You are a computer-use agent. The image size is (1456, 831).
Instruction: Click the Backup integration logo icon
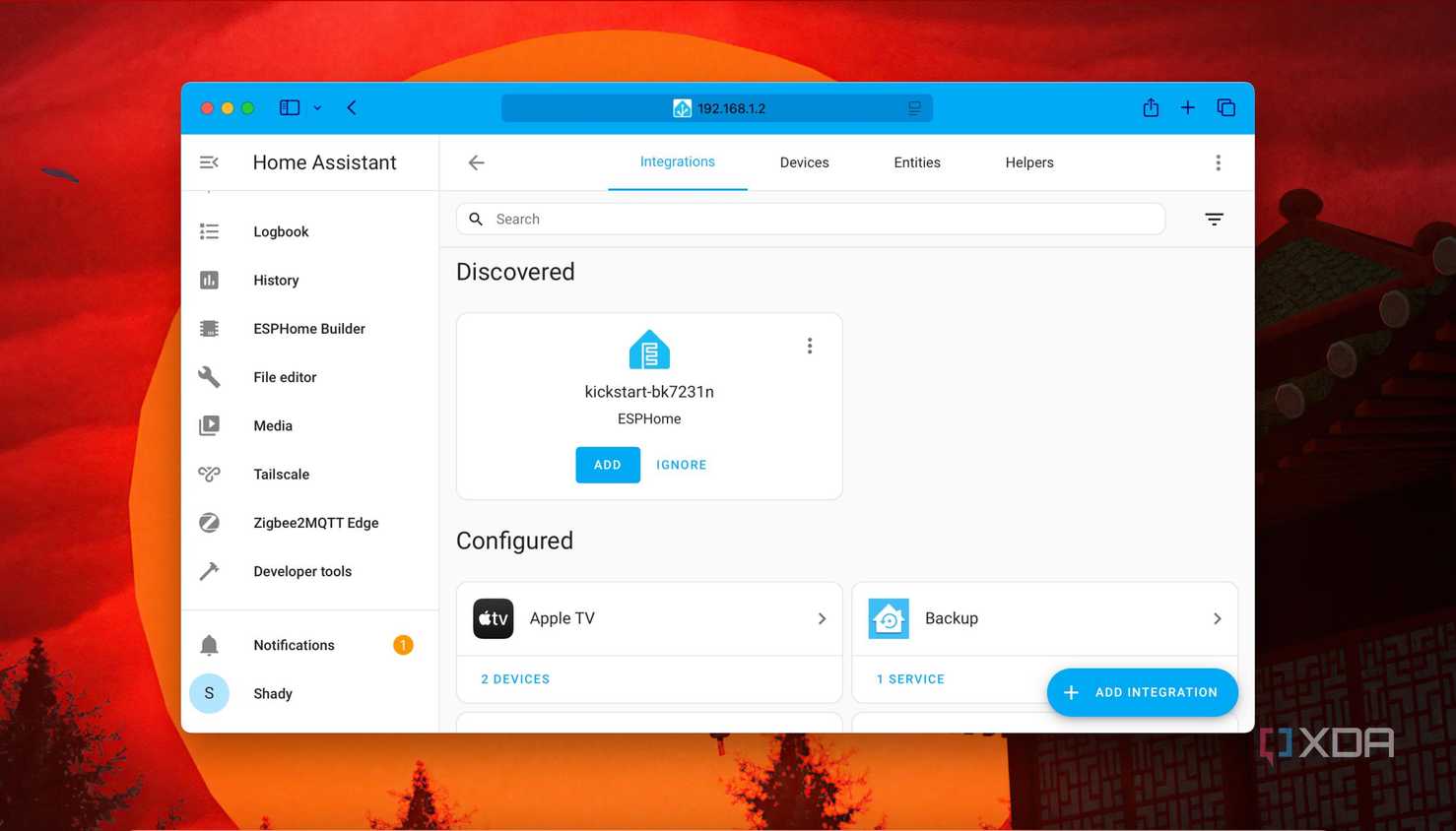(889, 618)
